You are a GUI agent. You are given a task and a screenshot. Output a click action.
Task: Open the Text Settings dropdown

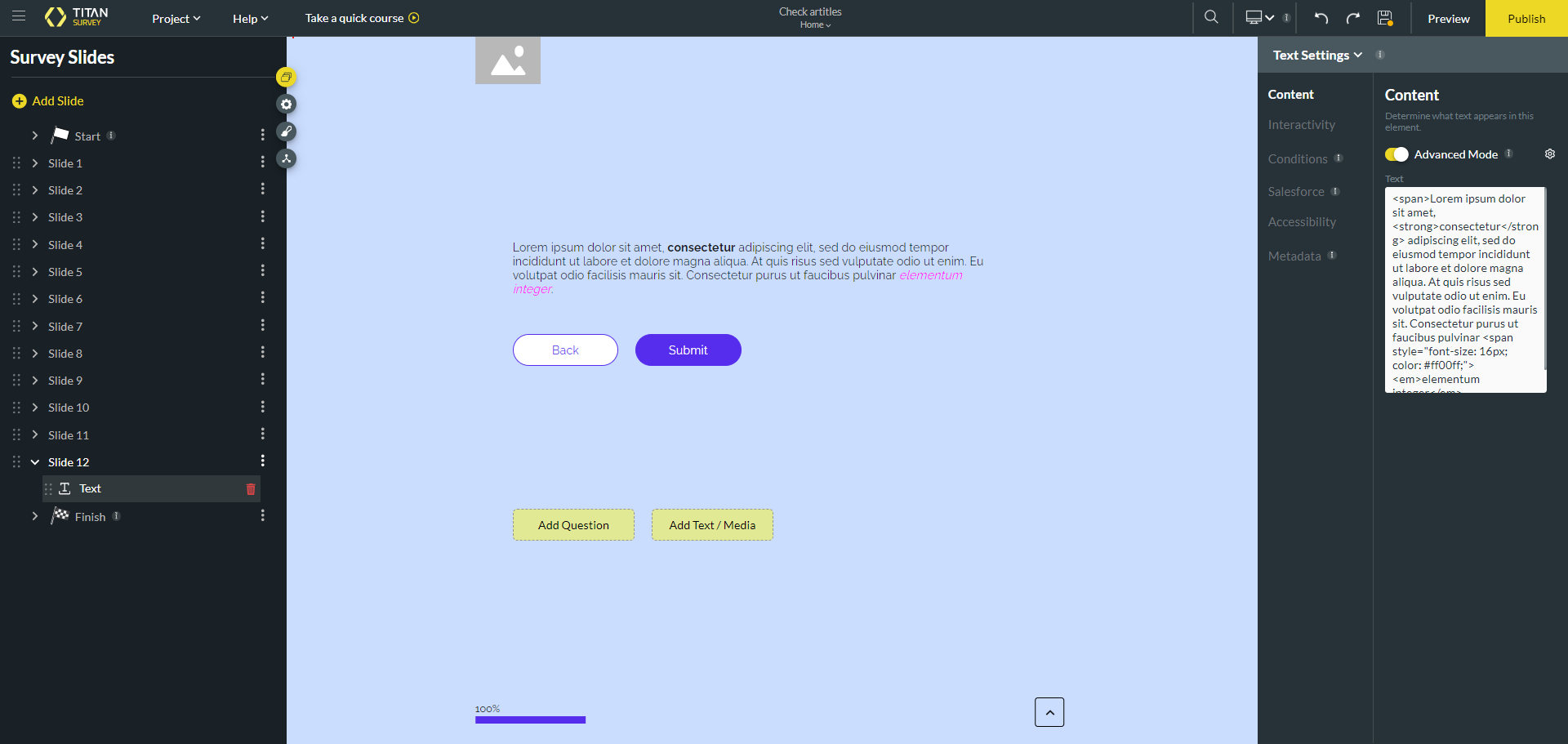(x=1317, y=55)
